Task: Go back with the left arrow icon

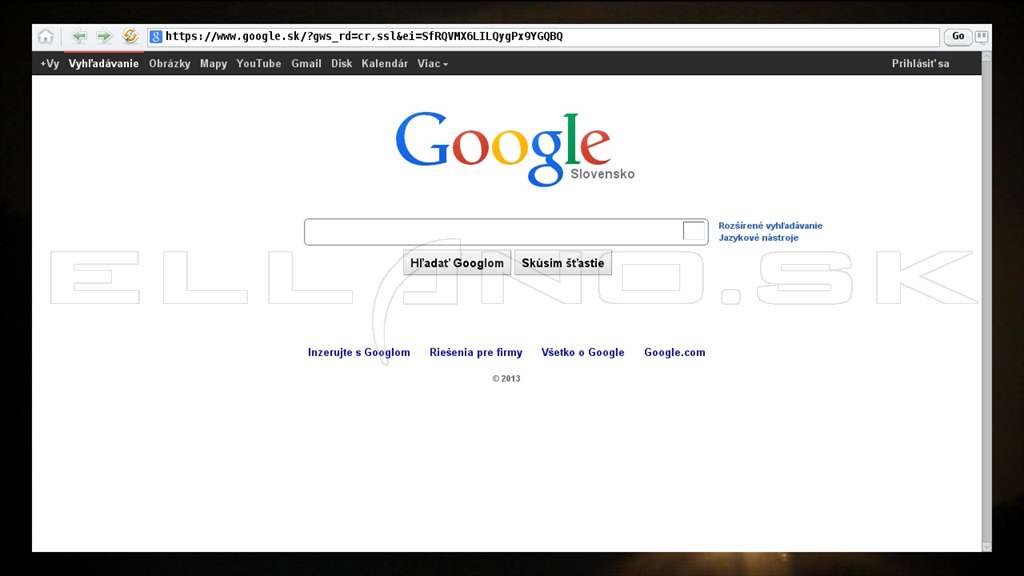Action: pyautogui.click(x=80, y=37)
